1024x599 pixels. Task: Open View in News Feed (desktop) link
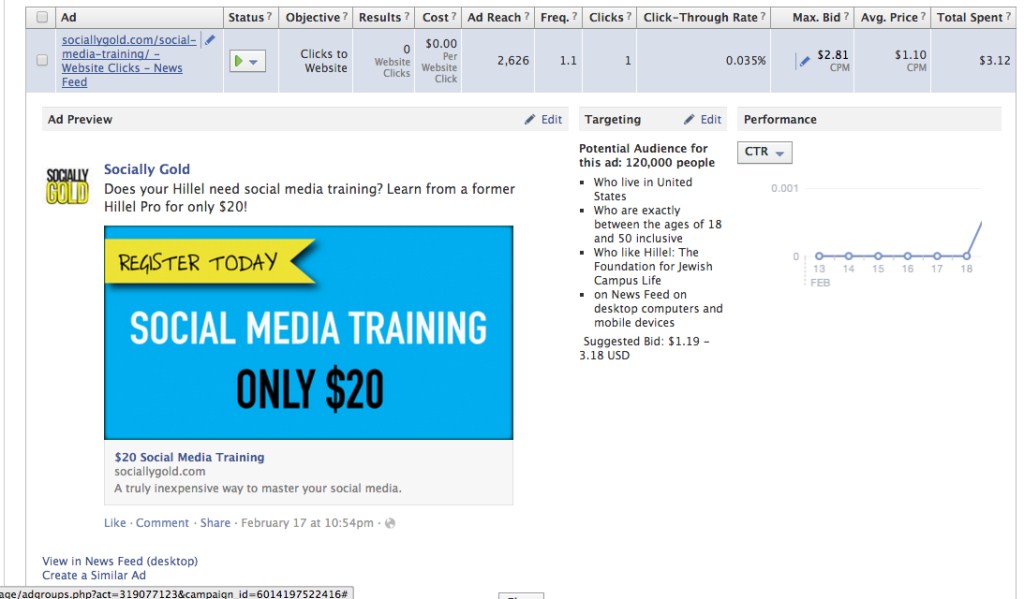(x=120, y=561)
